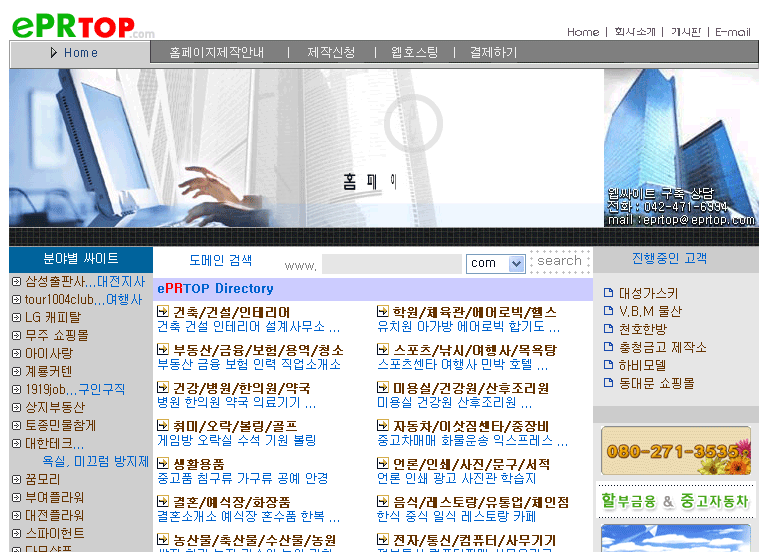Click the 할부금융 & 중고자동차 banner
The height and width of the screenshot is (552, 768).
(x=675, y=501)
